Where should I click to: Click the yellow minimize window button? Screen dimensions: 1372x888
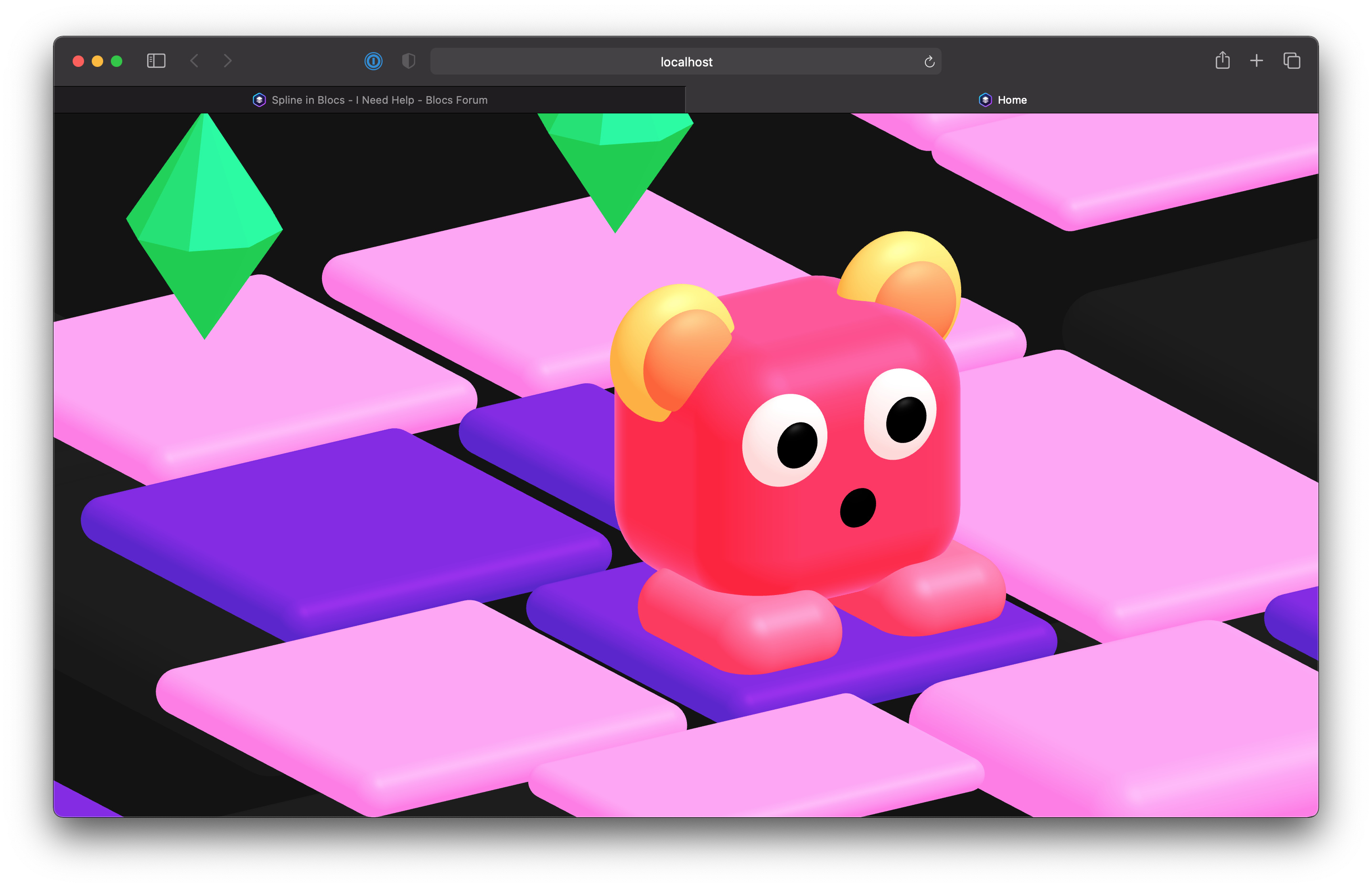(x=97, y=61)
